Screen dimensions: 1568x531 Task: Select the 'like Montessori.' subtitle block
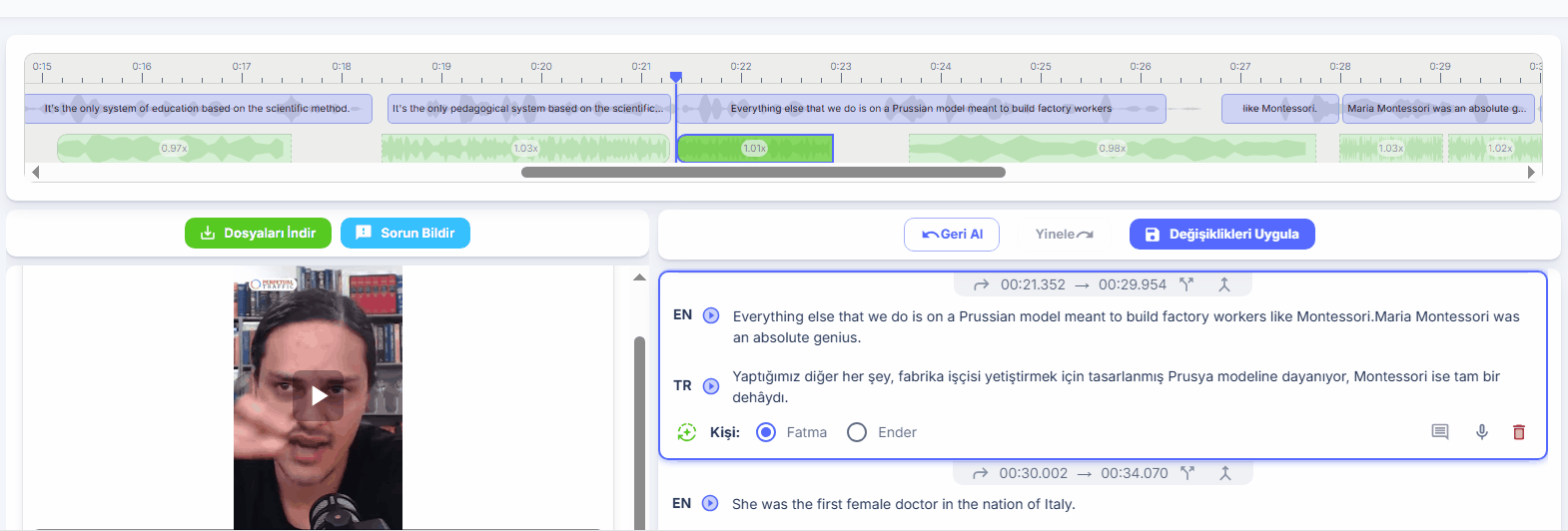(x=1279, y=109)
